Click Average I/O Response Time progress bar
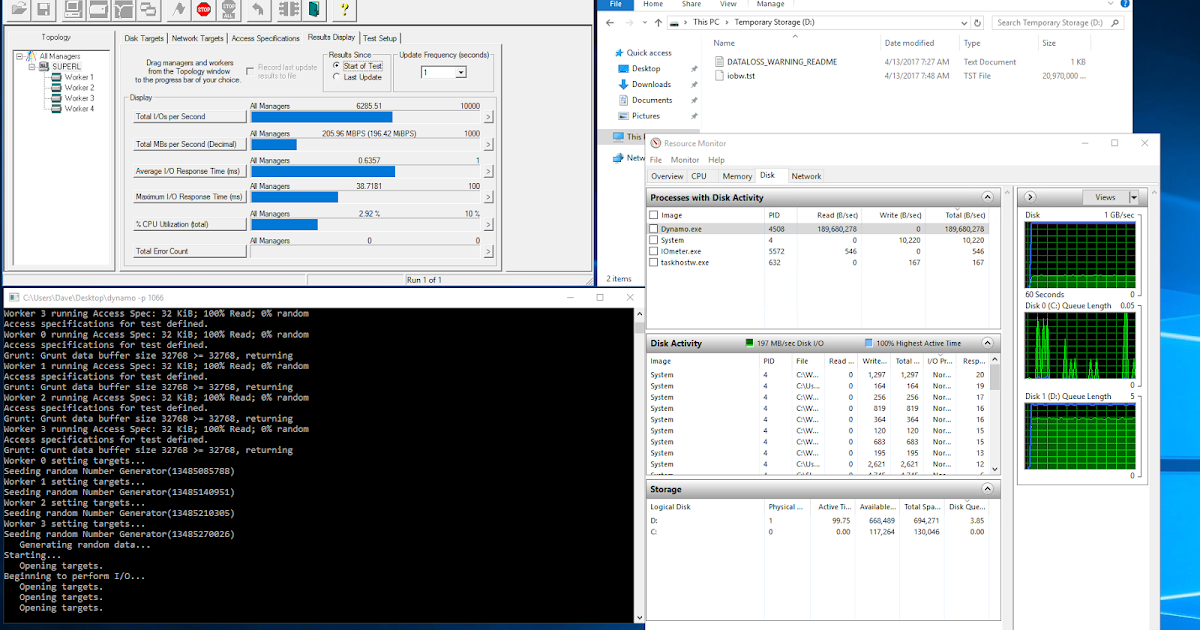 click(365, 171)
